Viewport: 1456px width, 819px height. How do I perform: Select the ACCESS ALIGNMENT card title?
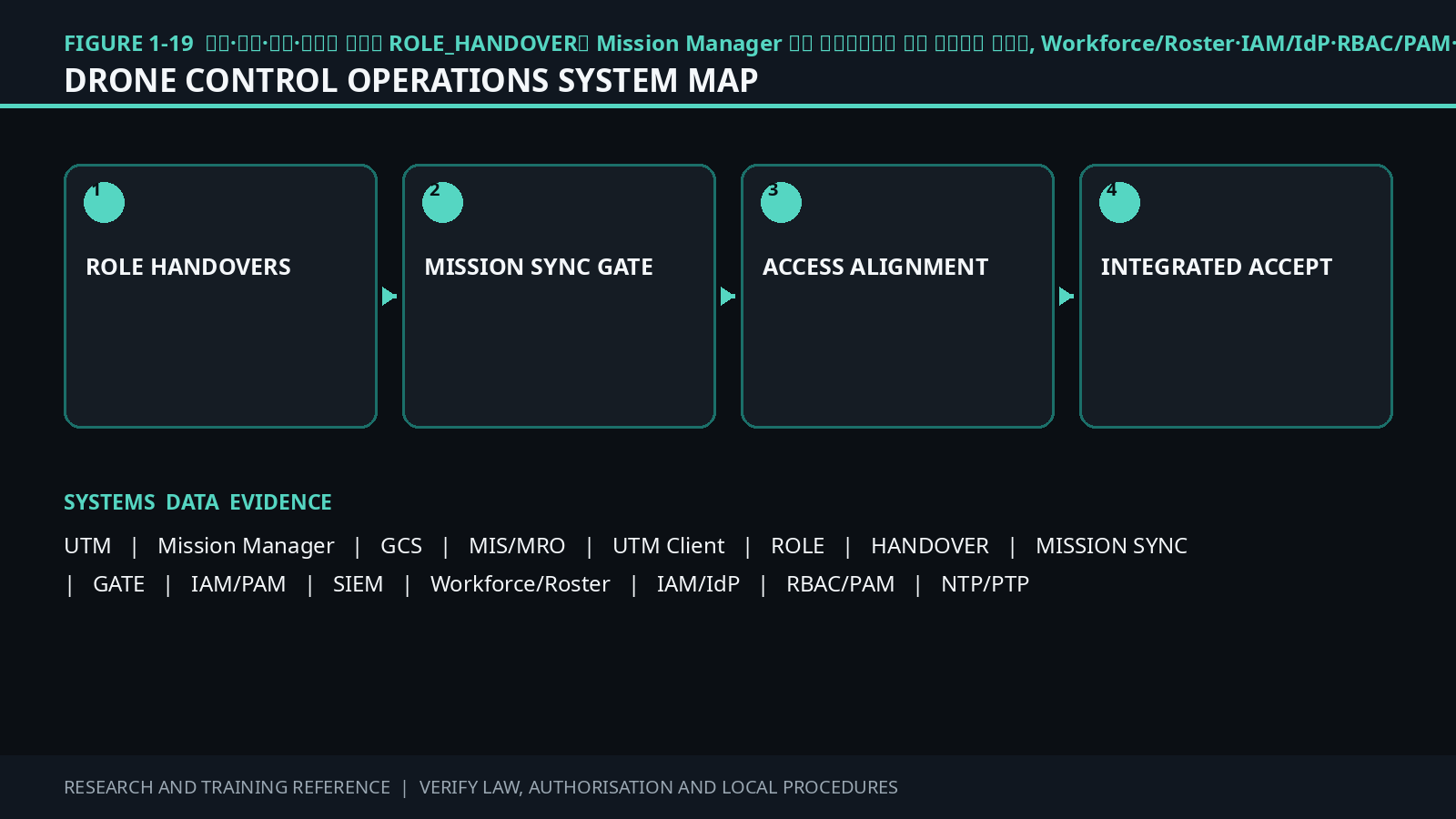[x=875, y=267]
